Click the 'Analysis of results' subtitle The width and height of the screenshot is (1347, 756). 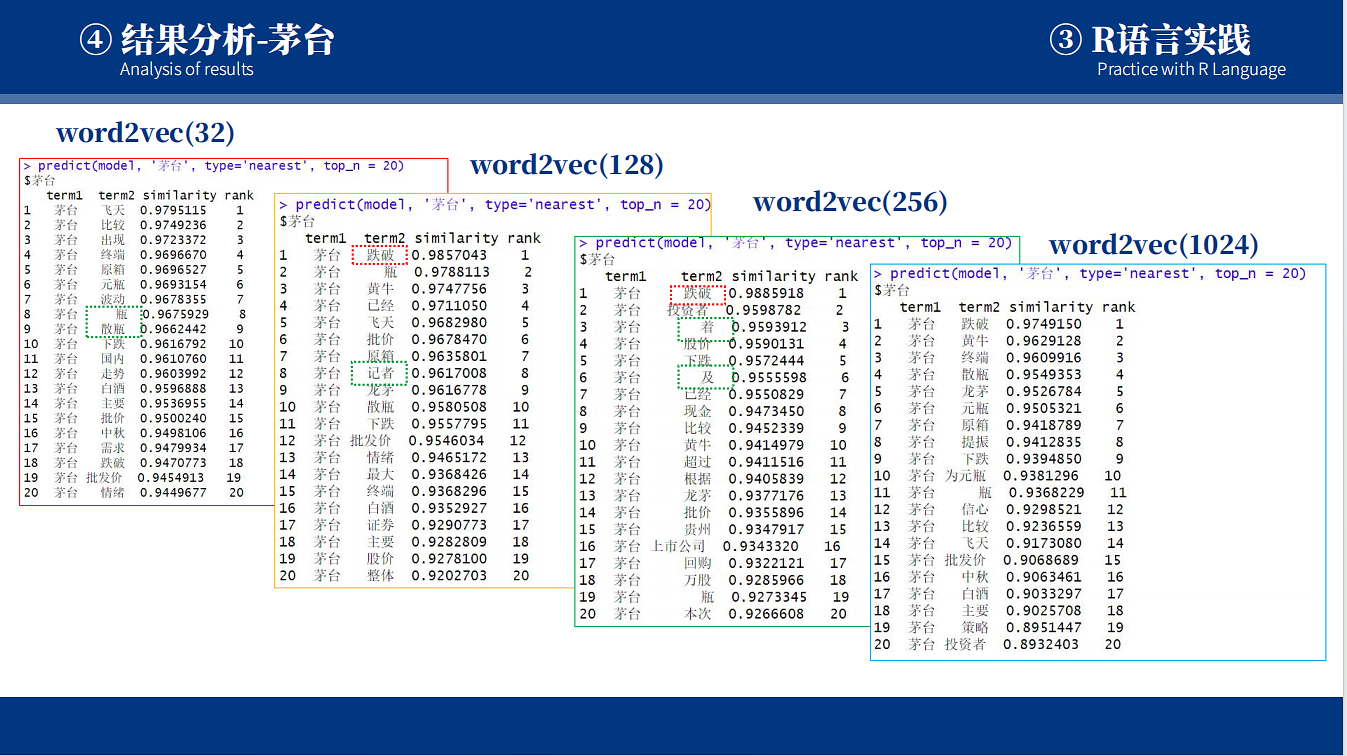[186, 69]
